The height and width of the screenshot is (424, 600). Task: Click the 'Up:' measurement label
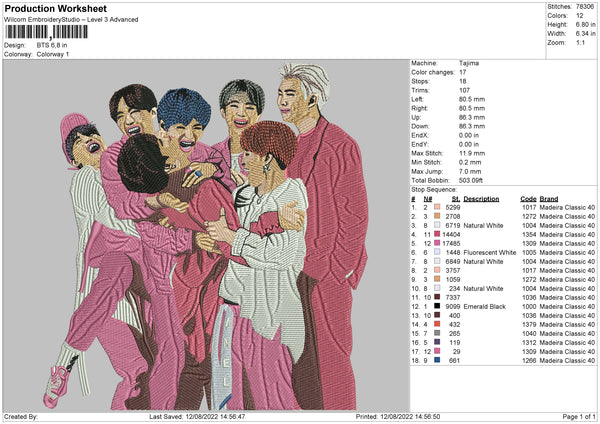(416, 117)
